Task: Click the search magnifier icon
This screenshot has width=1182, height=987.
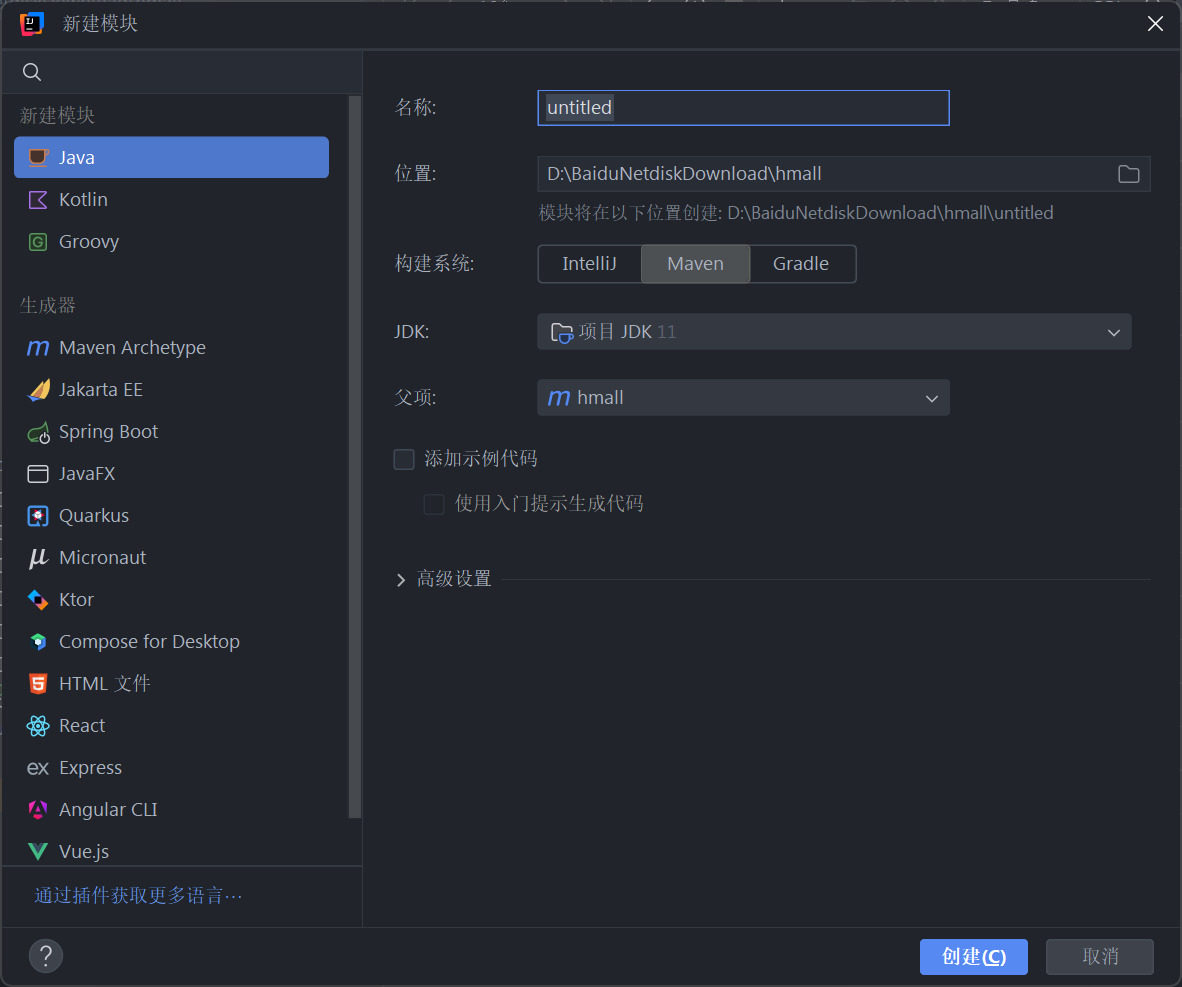Action: tap(32, 72)
